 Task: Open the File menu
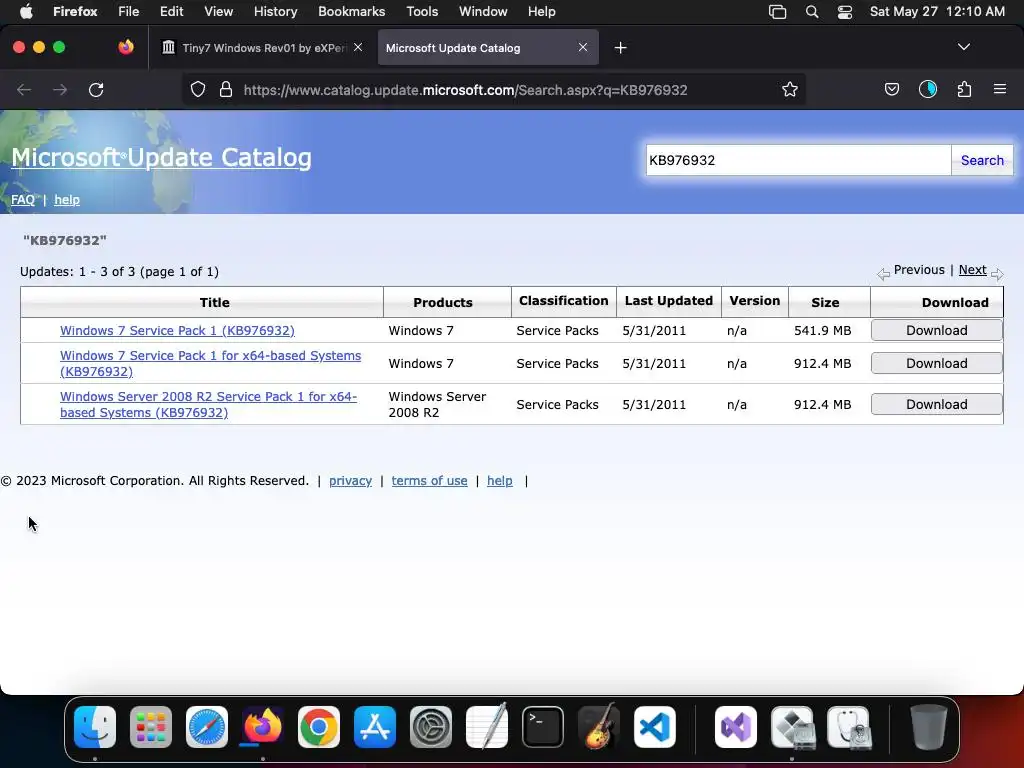[128, 12]
